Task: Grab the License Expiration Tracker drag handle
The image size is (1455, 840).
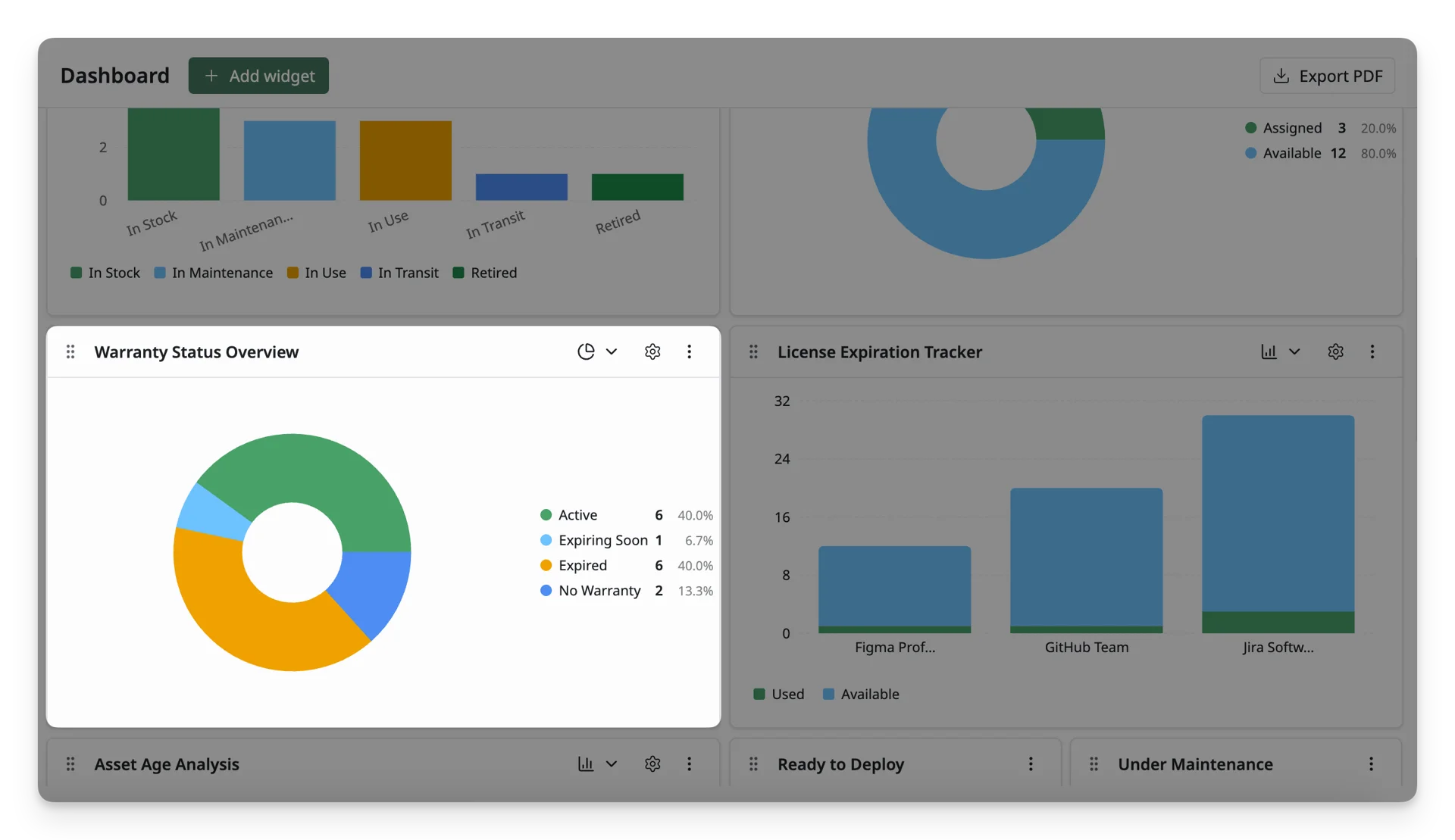Action: pyautogui.click(x=753, y=351)
